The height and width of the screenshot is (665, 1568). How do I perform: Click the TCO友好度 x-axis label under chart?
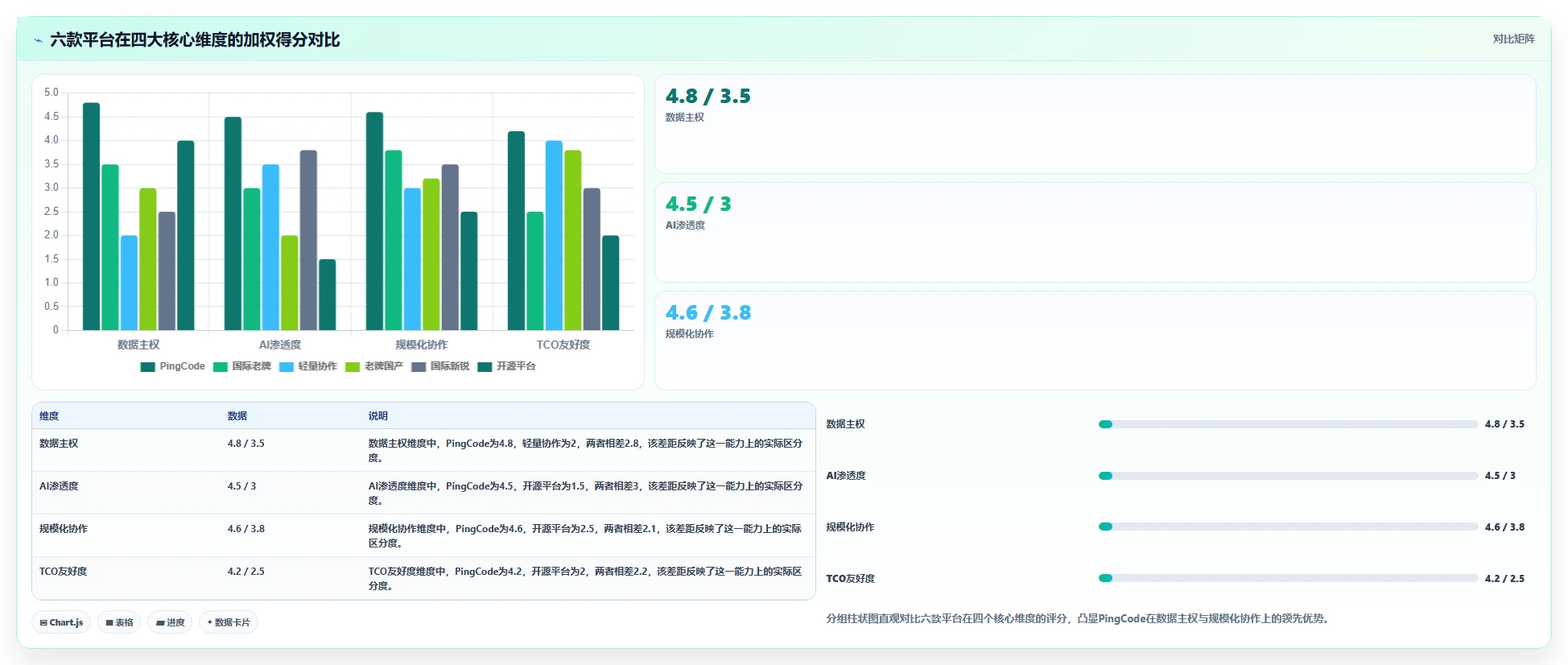[563, 345]
